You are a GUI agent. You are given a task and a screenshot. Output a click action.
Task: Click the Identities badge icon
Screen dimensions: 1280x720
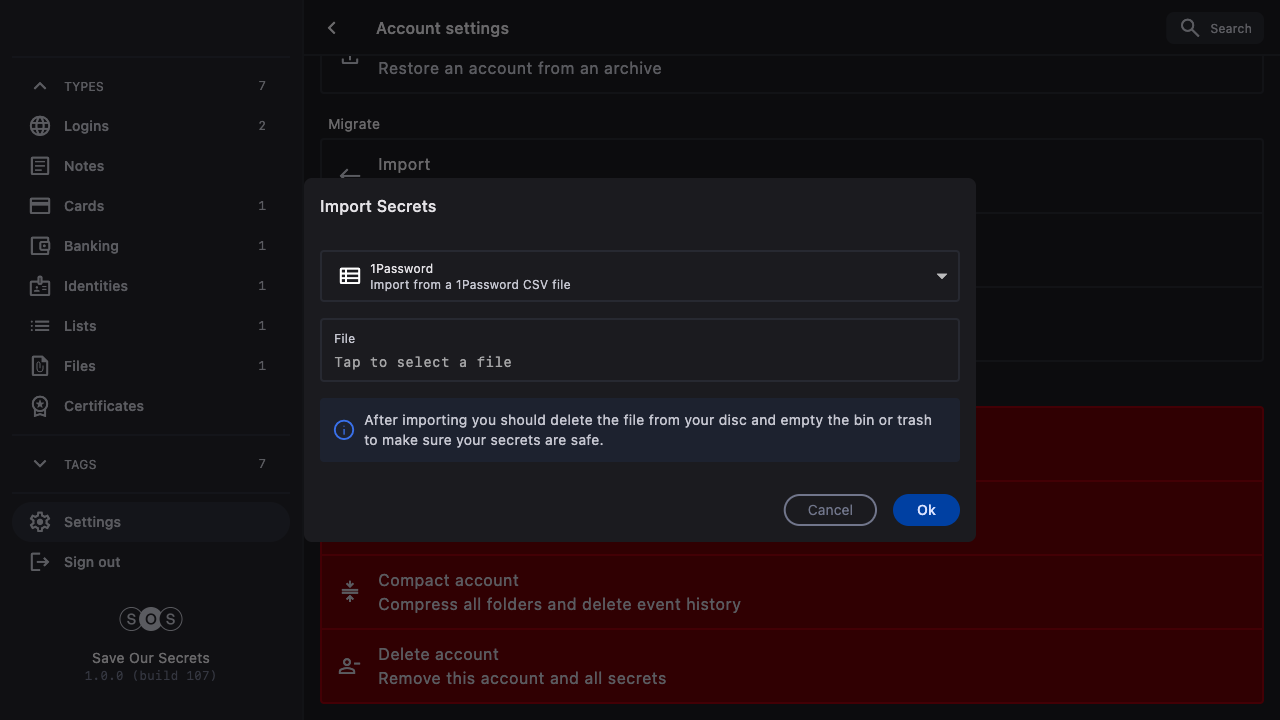pyautogui.click(x=40, y=286)
